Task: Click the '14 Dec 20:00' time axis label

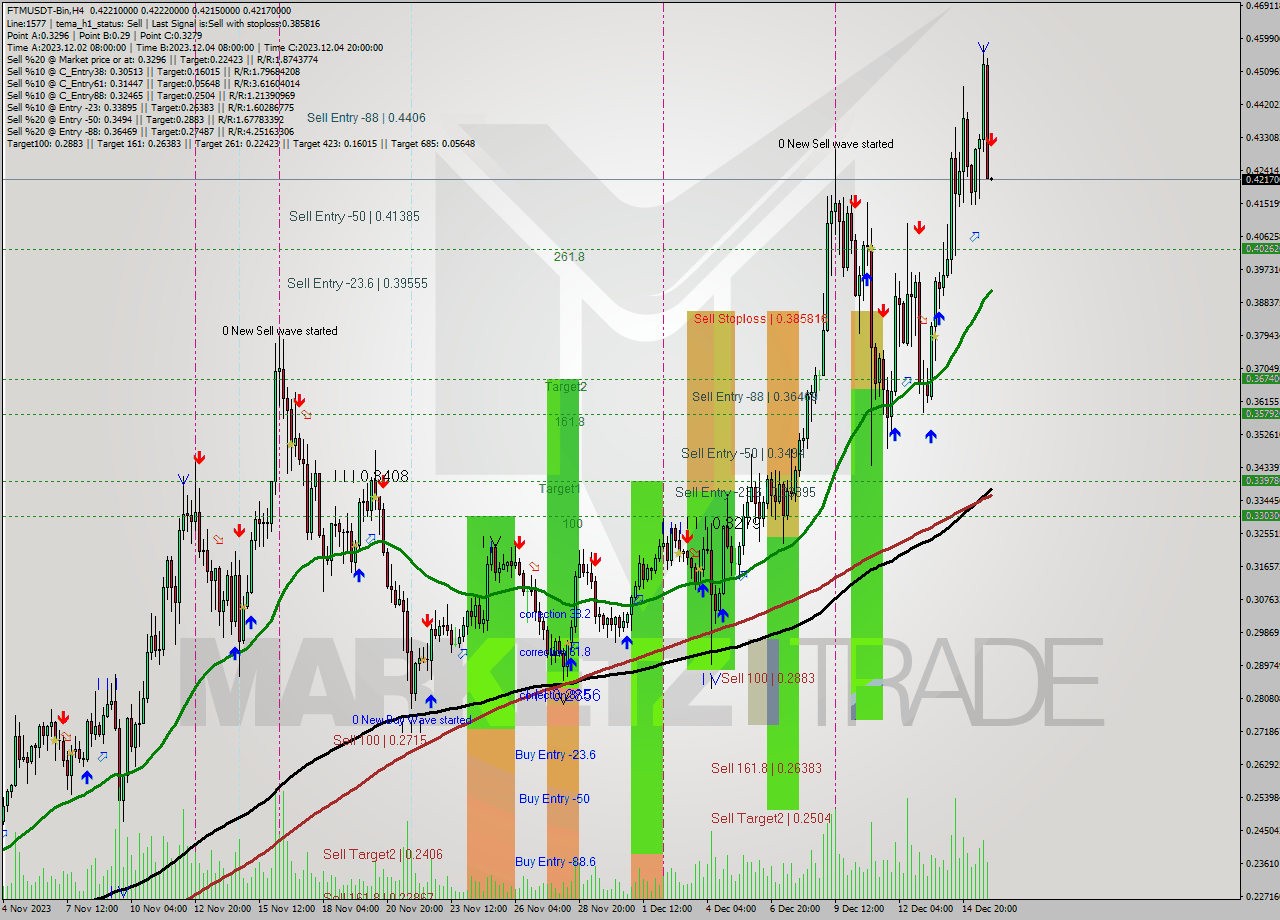Action: (989, 909)
